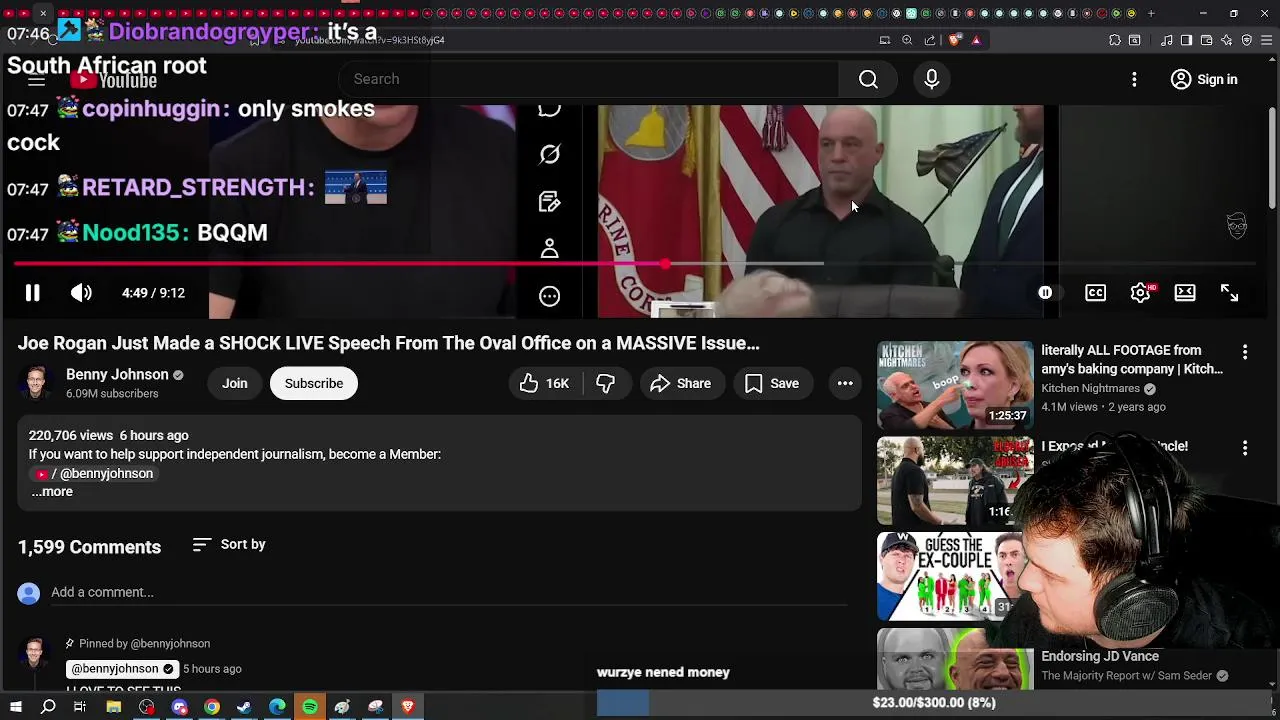This screenshot has height=720, width=1280.
Task: Open the Leo AI sparkle icon
Action: tap(1227, 40)
